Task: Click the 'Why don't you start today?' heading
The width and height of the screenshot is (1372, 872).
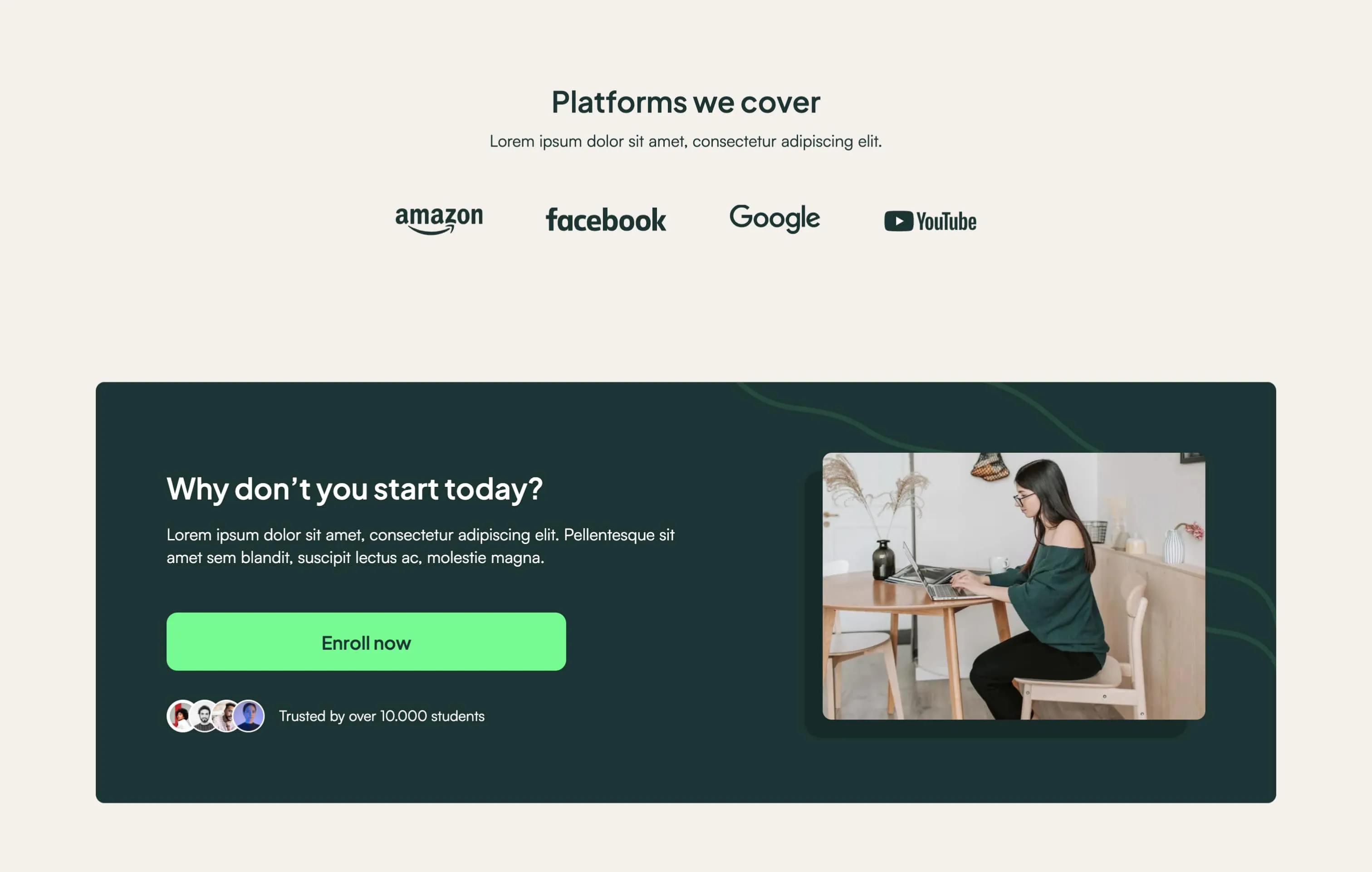Action: click(354, 489)
